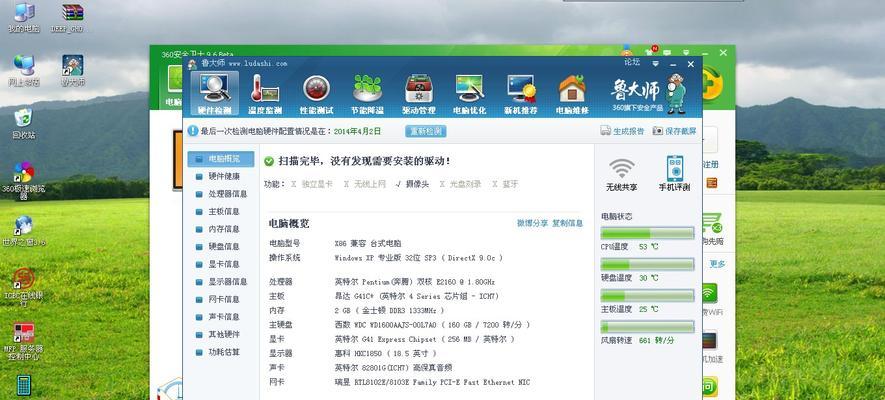This screenshot has height=400, width=885.
Task: Open ICBC在线银行 desktop shortcut
Action: point(24,287)
